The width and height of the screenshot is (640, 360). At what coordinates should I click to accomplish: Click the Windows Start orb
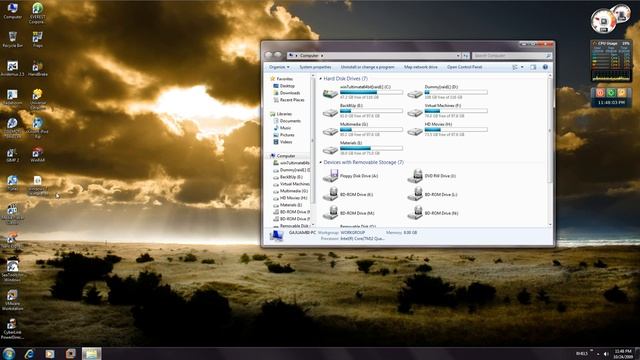(x=9, y=353)
